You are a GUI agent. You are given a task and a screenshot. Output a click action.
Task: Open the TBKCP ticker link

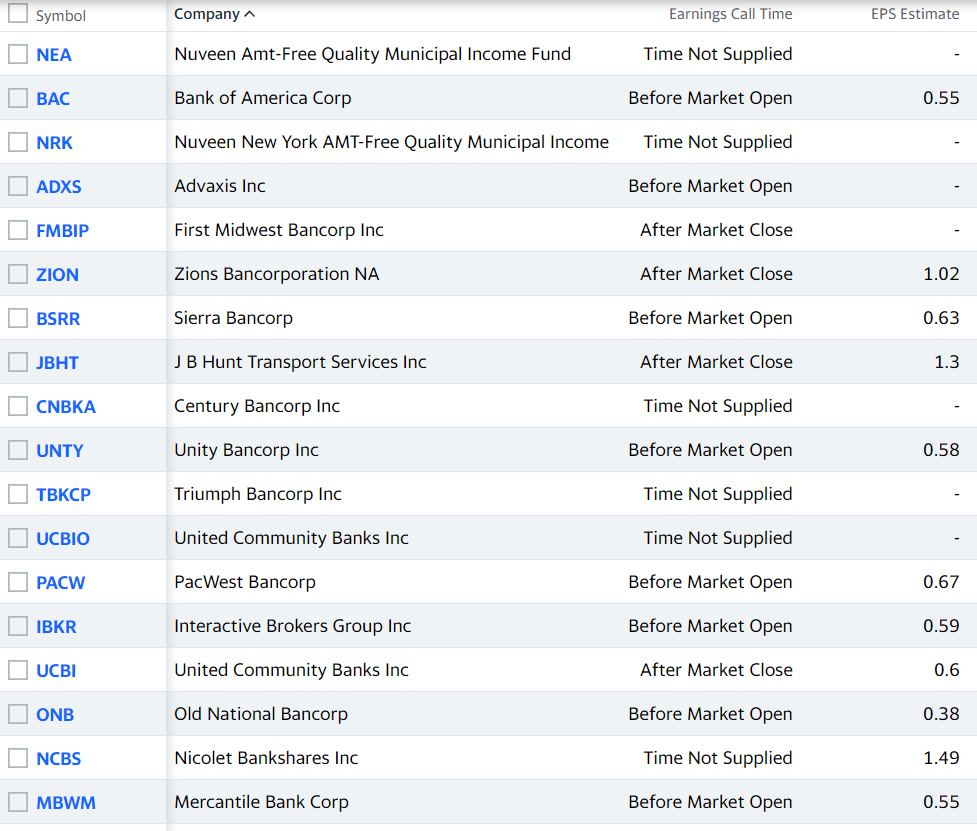(x=64, y=495)
